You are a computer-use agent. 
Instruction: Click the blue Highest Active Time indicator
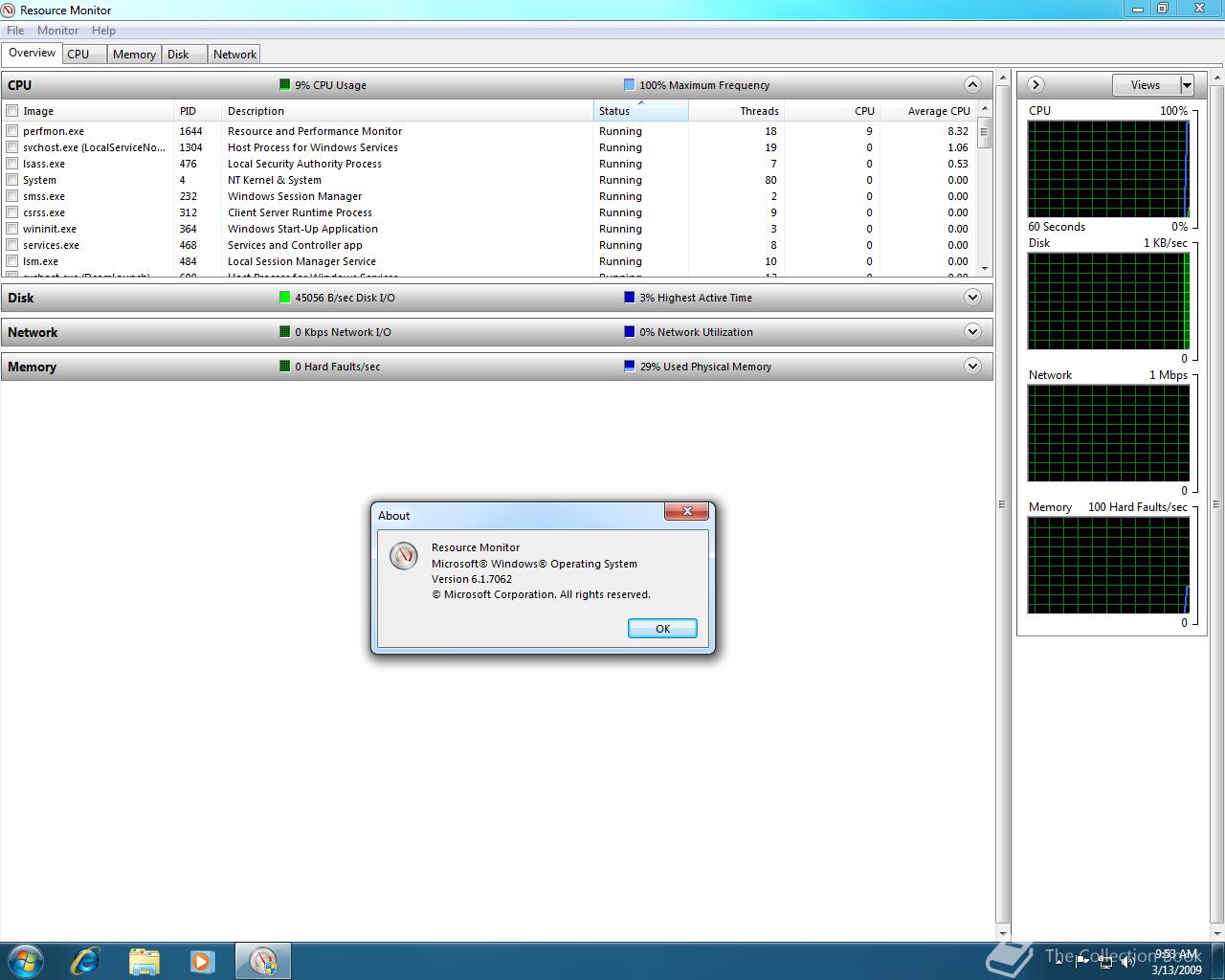(629, 297)
